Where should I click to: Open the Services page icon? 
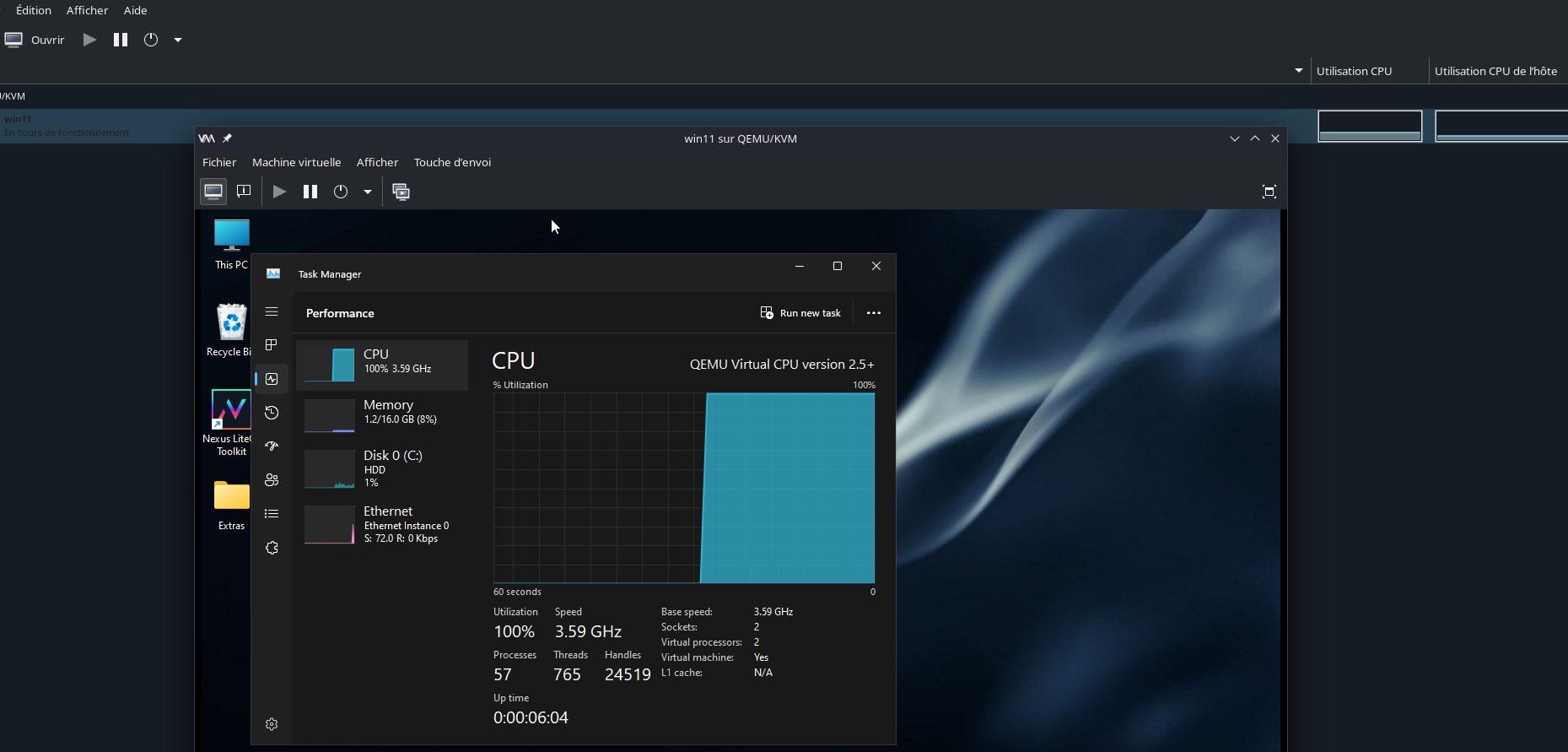click(272, 548)
